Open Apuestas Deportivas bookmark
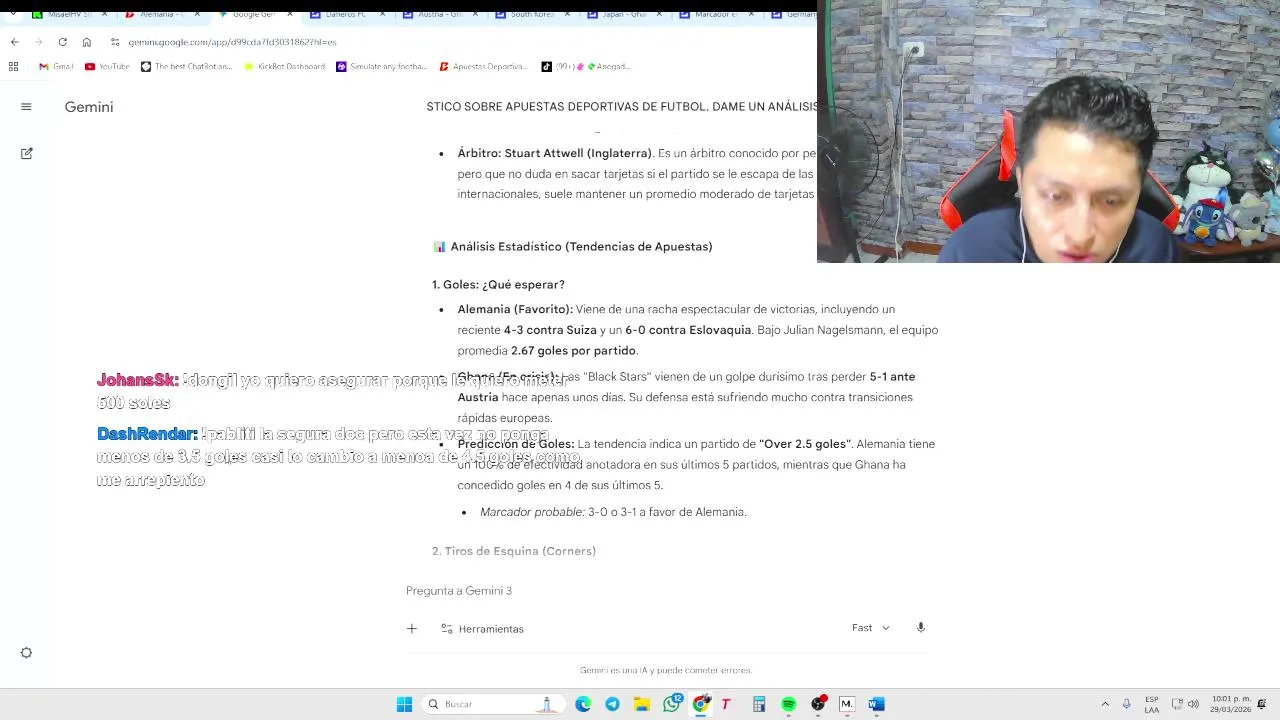The width and height of the screenshot is (1280, 720). pos(483,67)
